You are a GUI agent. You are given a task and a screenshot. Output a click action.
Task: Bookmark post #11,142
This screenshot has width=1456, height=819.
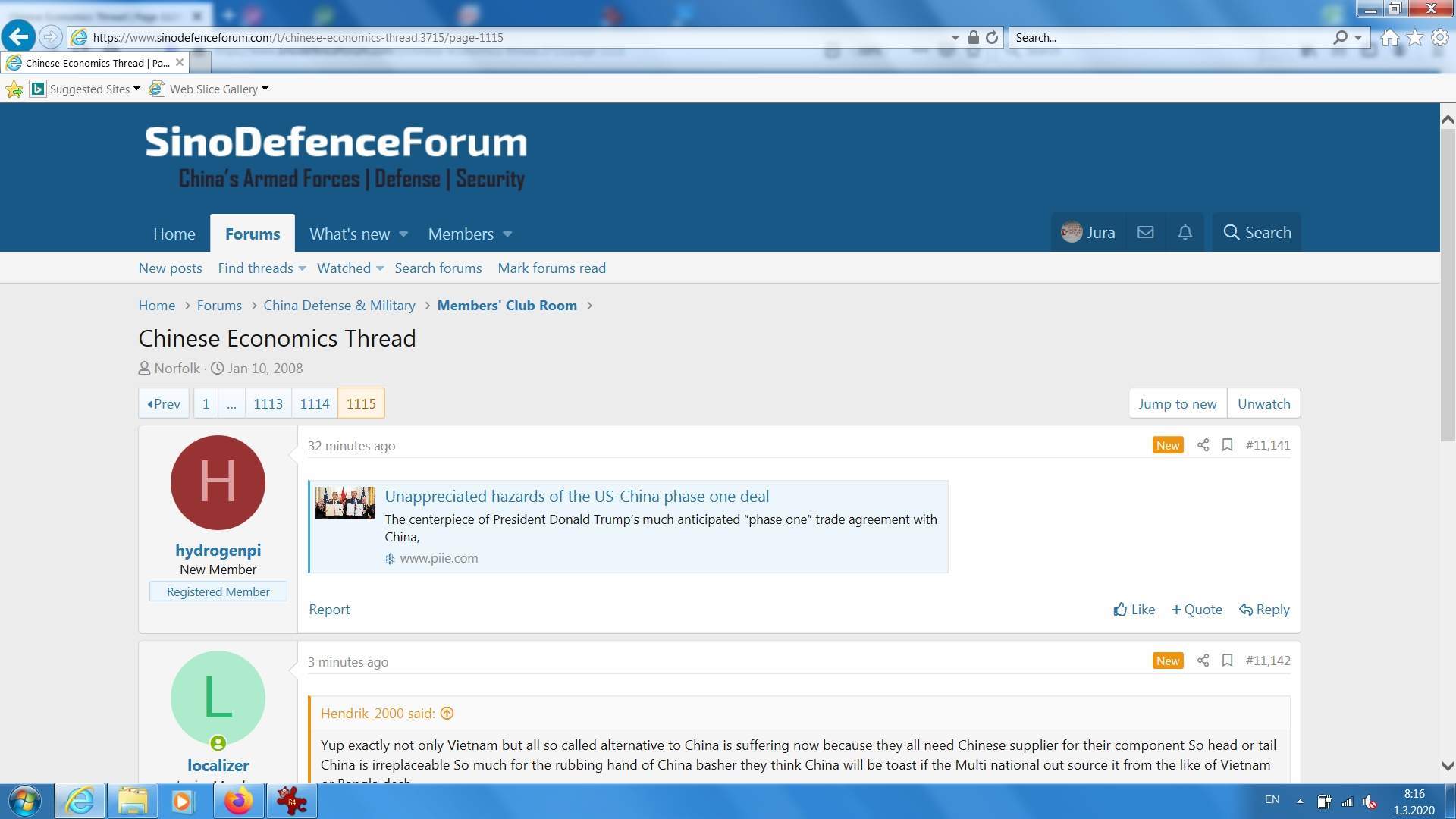[1227, 661]
